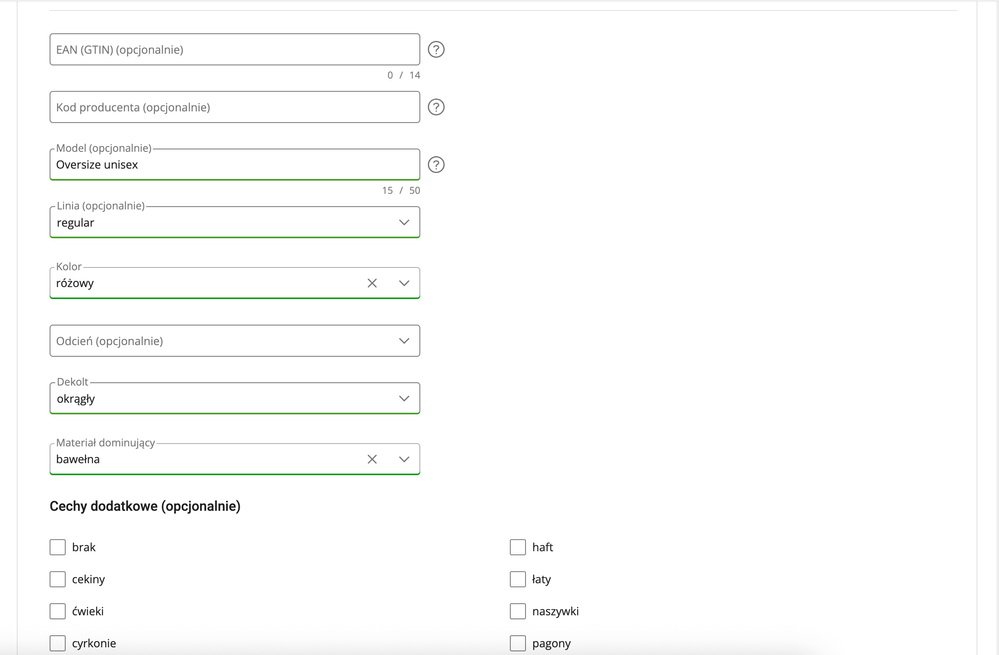
Task: Select the 'cyrkonie' checkbox
Action: (58, 643)
